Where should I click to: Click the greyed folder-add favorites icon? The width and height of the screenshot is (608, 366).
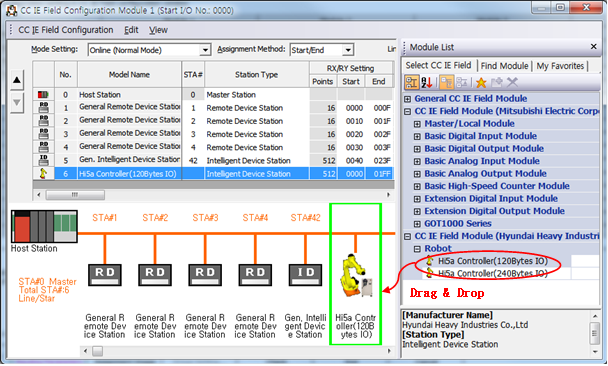[x=496, y=82]
